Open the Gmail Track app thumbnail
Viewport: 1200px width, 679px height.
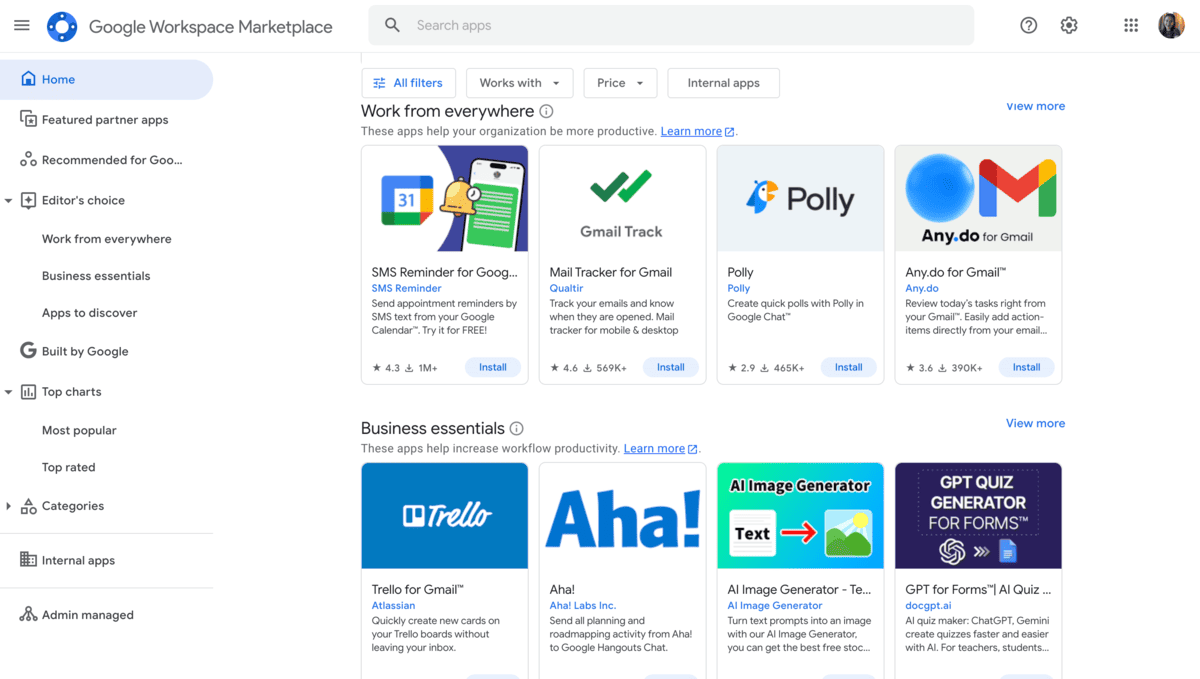pos(622,198)
